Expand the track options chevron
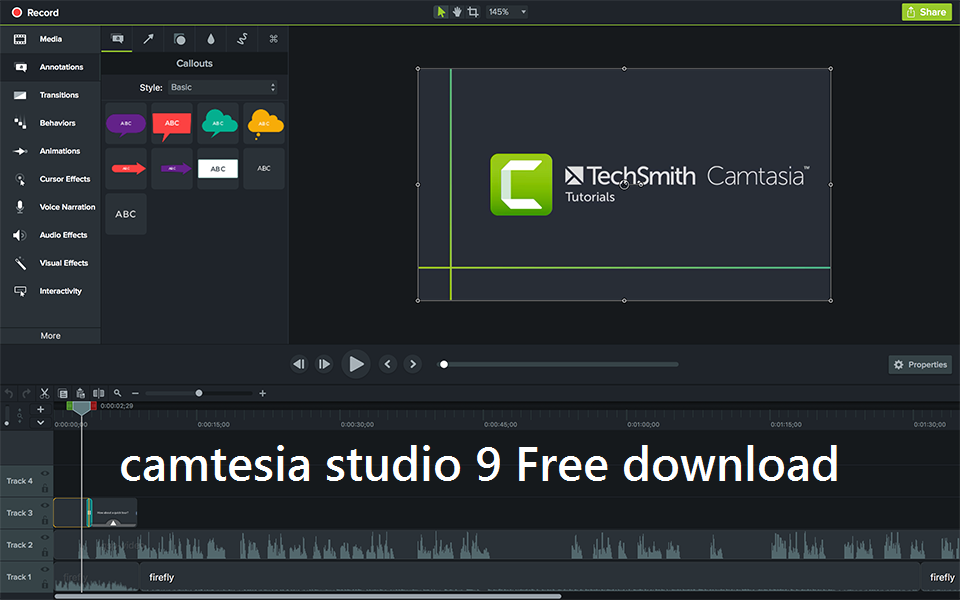The height and width of the screenshot is (600, 960). (40, 422)
